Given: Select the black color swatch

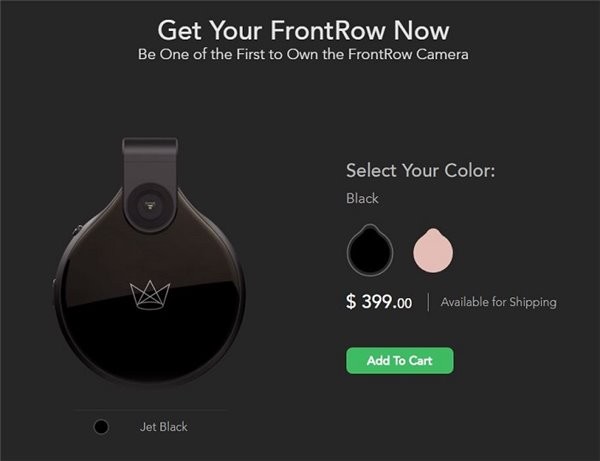Looking at the screenshot, I should pyautogui.click(x=370, y=250).
